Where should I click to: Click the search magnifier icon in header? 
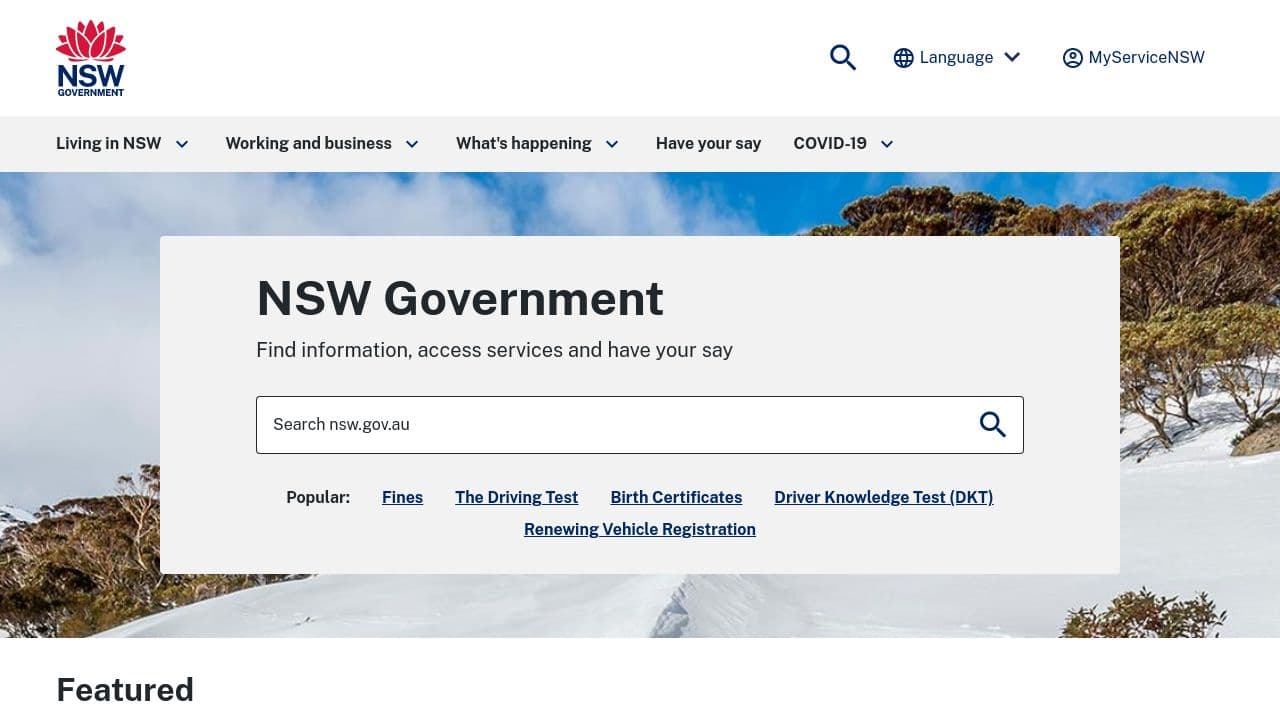tap(842, 57)
